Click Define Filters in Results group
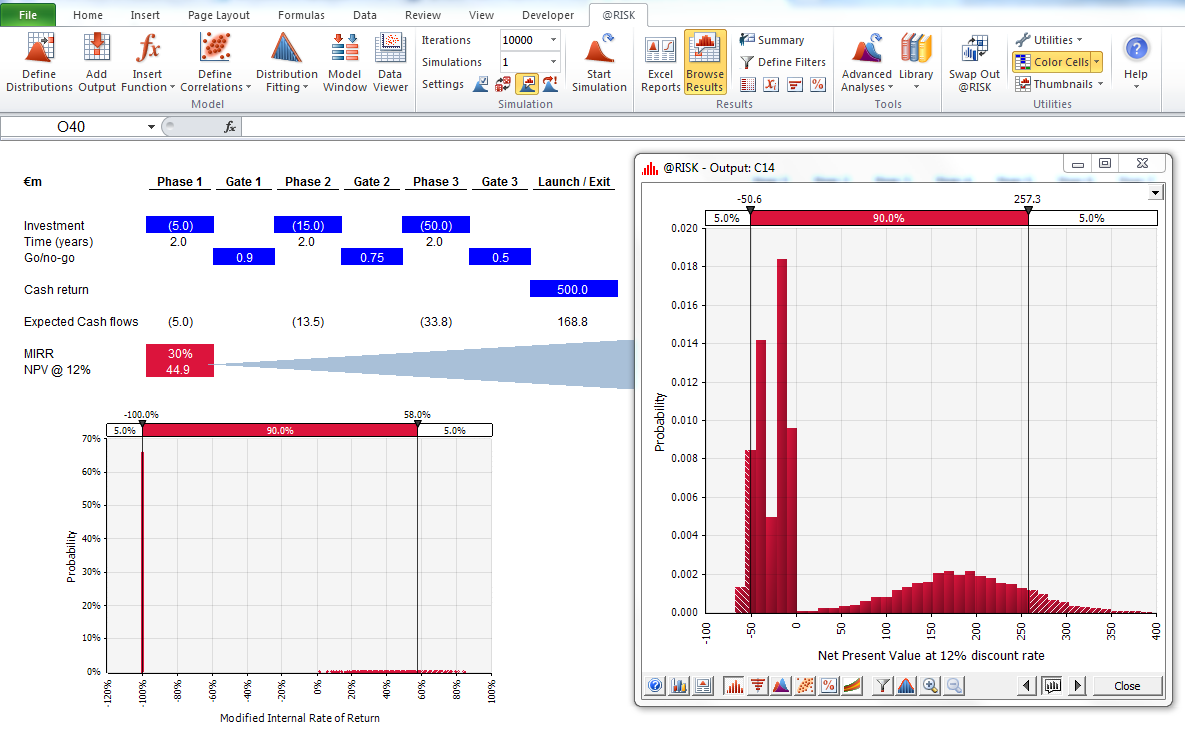 click(x=783, y=62)
